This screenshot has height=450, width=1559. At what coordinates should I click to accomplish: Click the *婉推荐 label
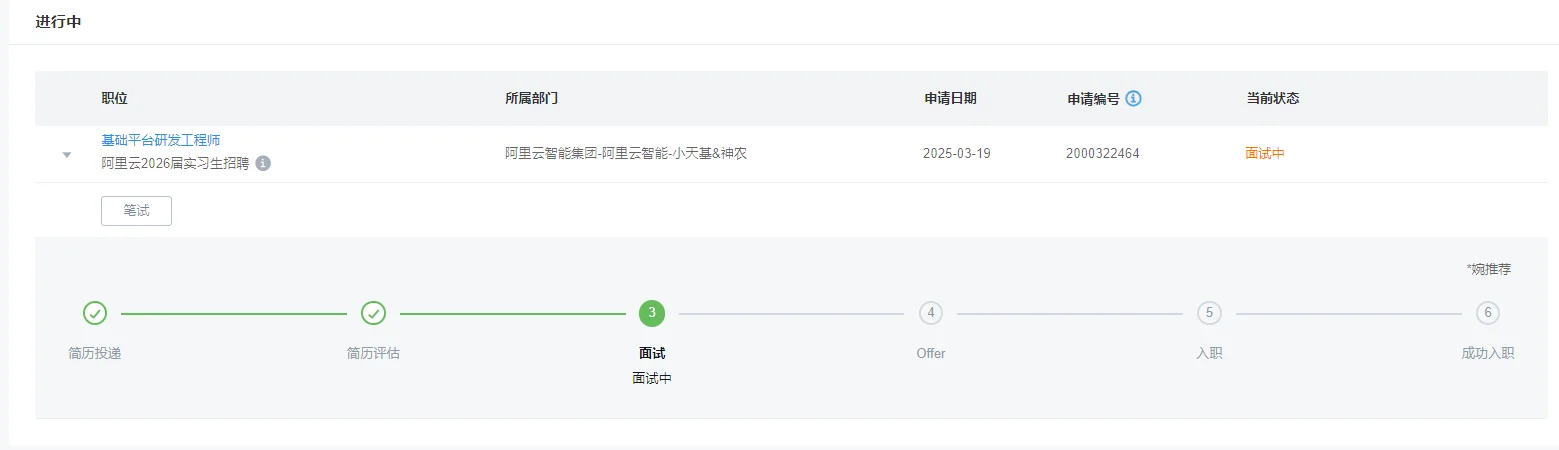[x=1488, y=269]
